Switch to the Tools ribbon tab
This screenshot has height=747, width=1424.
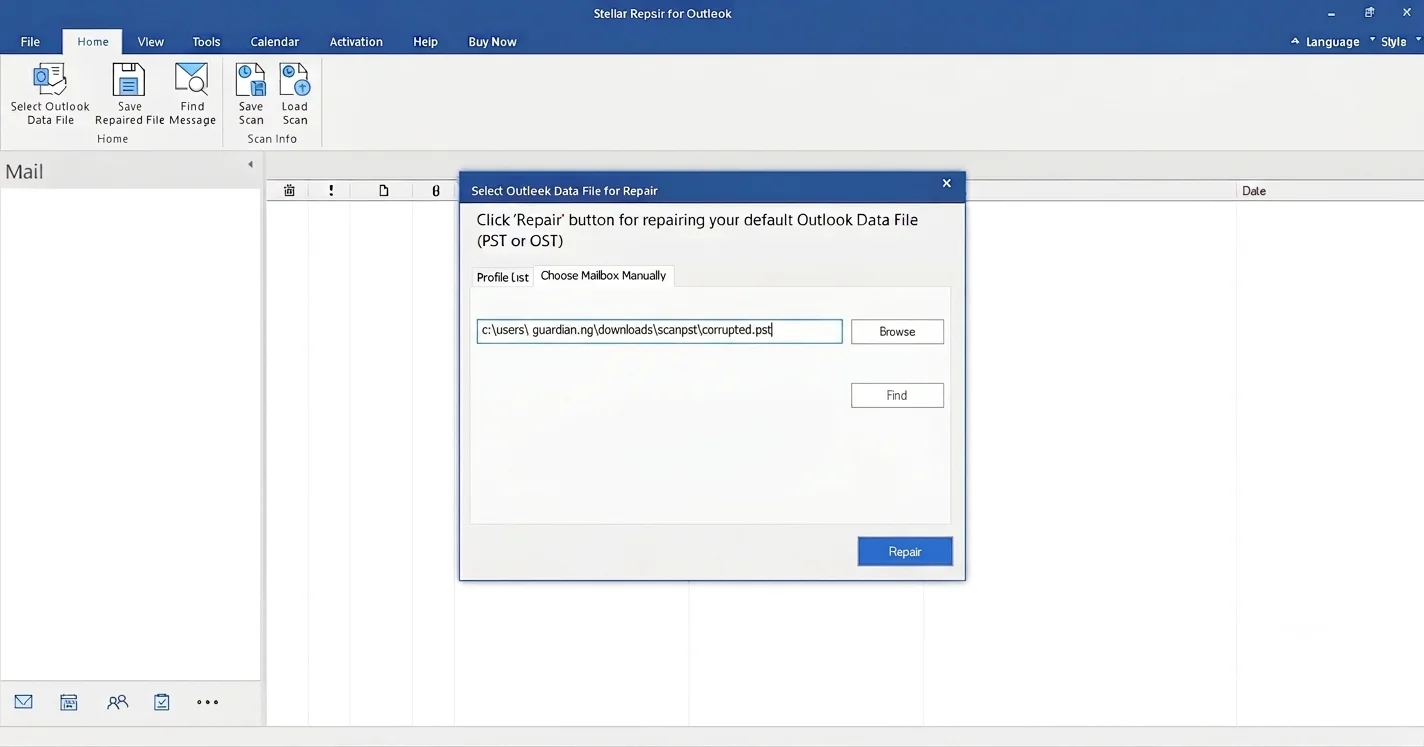coord(207,42)
